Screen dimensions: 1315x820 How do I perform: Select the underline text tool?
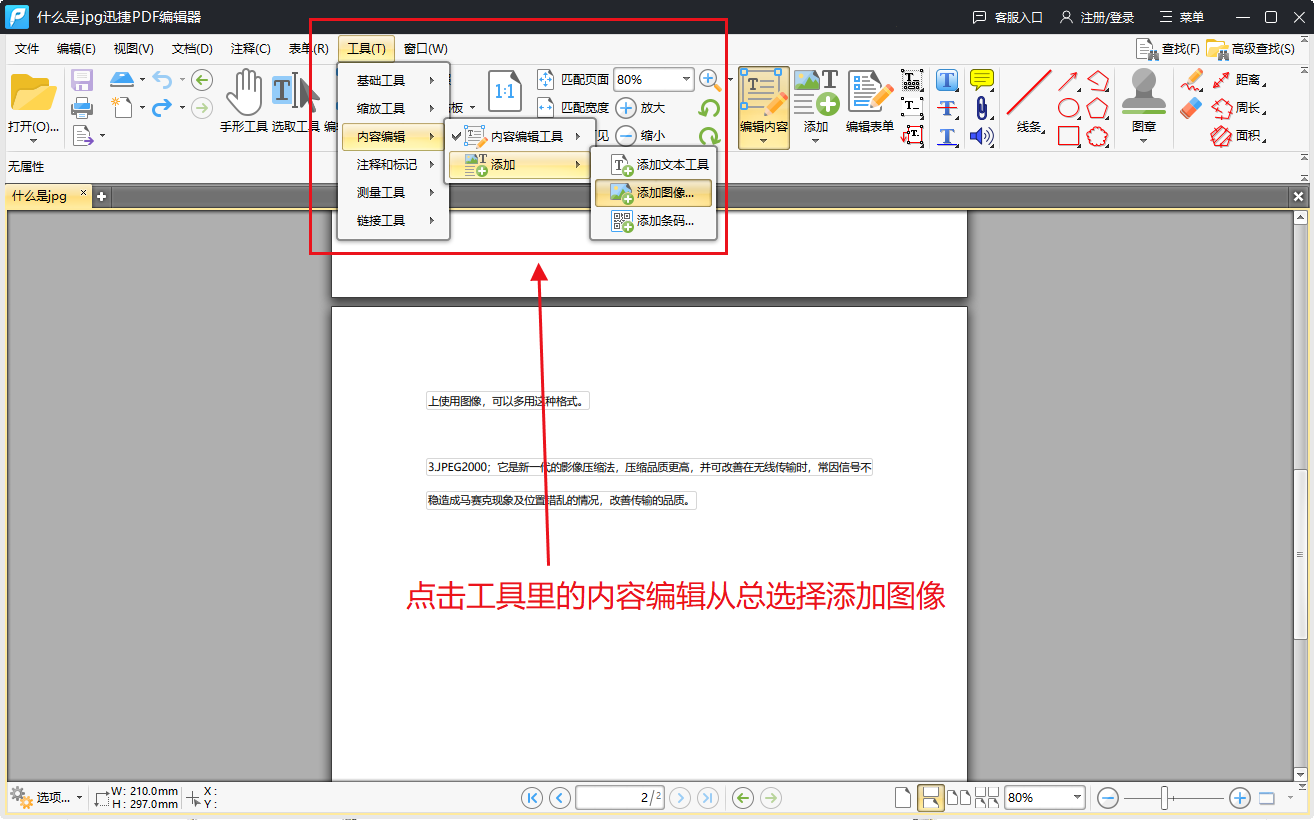tap(947, 136)
